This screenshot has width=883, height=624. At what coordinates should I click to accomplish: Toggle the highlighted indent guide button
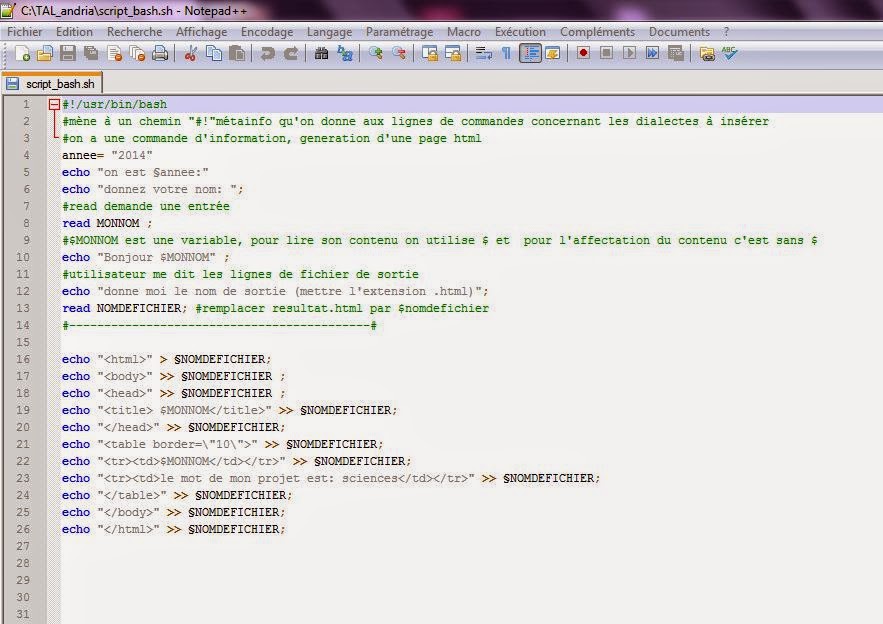[x=530, y=54]
